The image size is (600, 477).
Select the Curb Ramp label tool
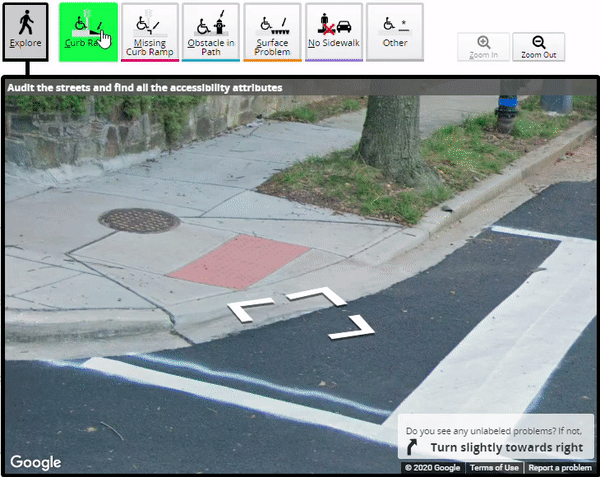coord(88,29)
